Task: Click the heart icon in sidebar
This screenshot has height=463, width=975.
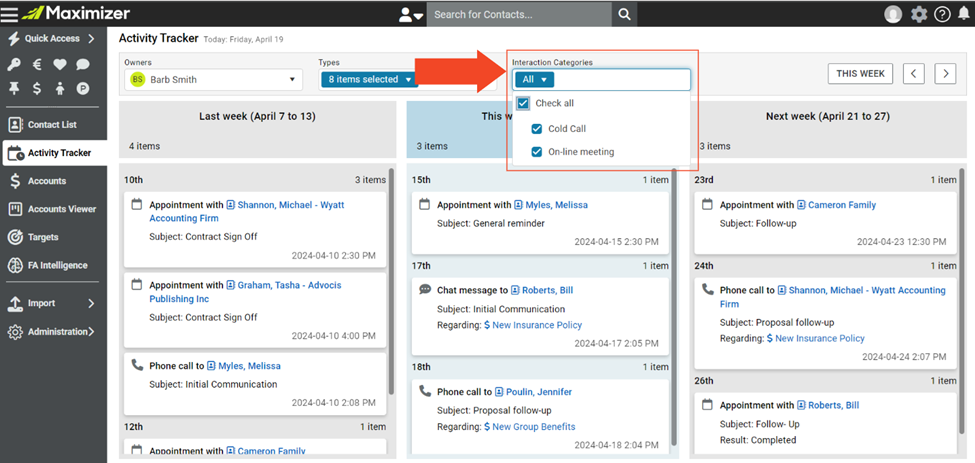Action: point(60,64)
